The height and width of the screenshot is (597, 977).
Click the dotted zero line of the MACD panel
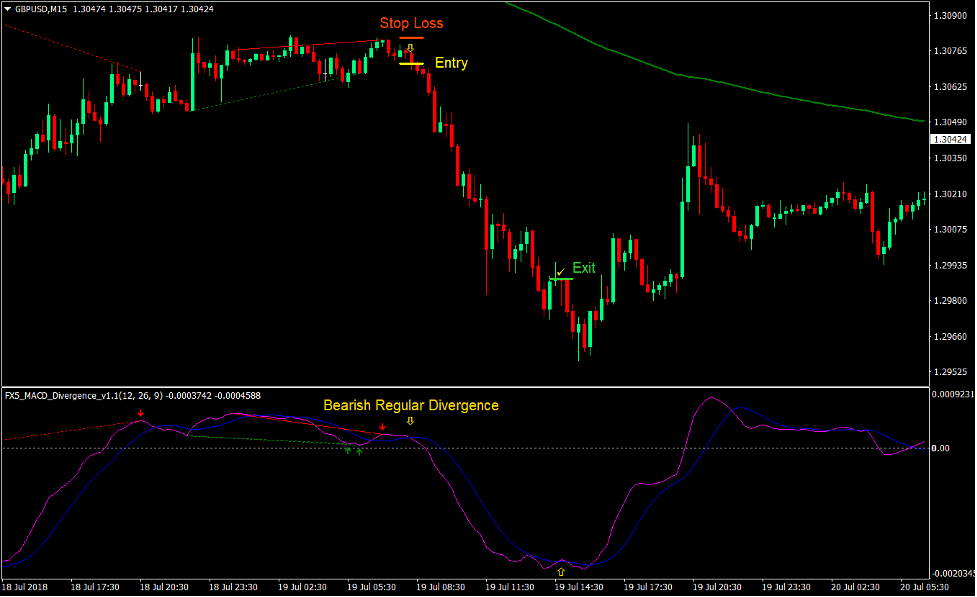[x=700, y=447]
